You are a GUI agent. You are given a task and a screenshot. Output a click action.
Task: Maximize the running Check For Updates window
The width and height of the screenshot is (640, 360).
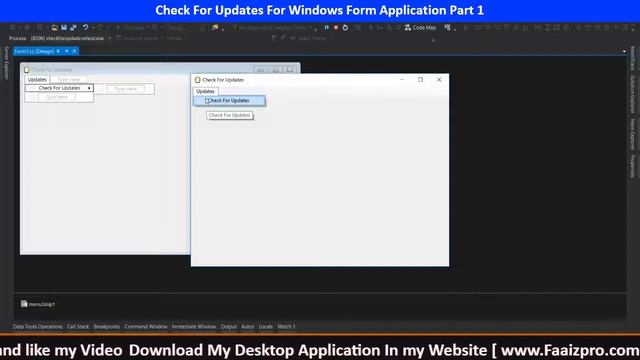coord(420,80)
